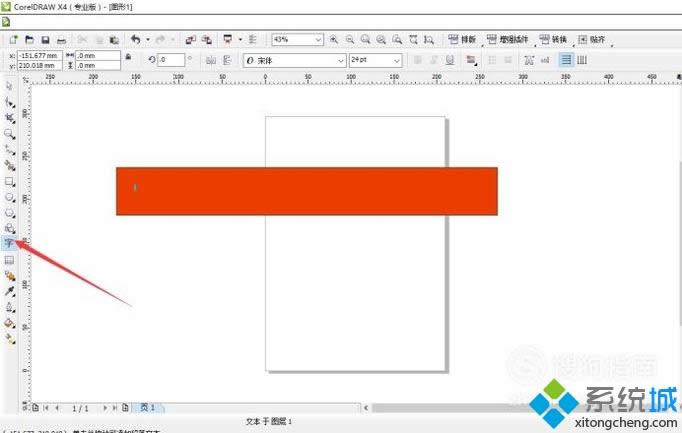The width and height of the screenshot is (682, 433).
Task: Open the 贴齐 snap menu
Action: [592, 40]
